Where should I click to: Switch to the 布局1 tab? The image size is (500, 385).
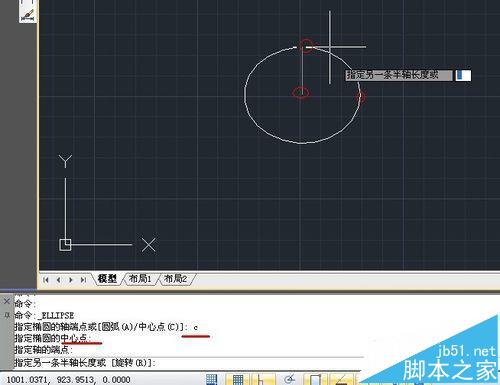tap(140, 279)
